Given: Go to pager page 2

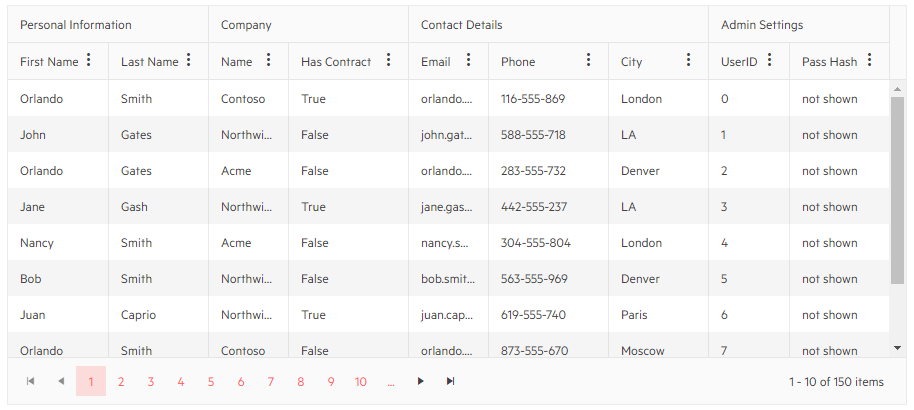Looking at the screenshot, I should coord(121,381).
